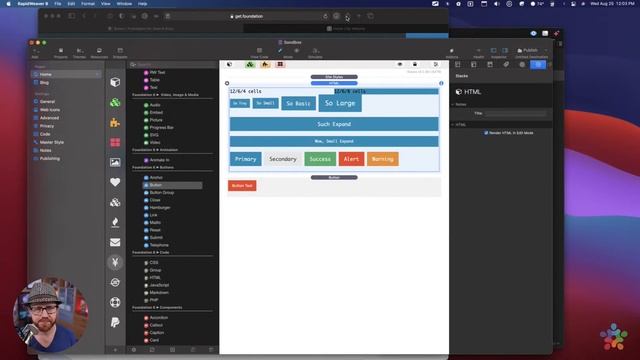Click the Site Styles stack label
The image size is (640, 360).
(334, 77)
